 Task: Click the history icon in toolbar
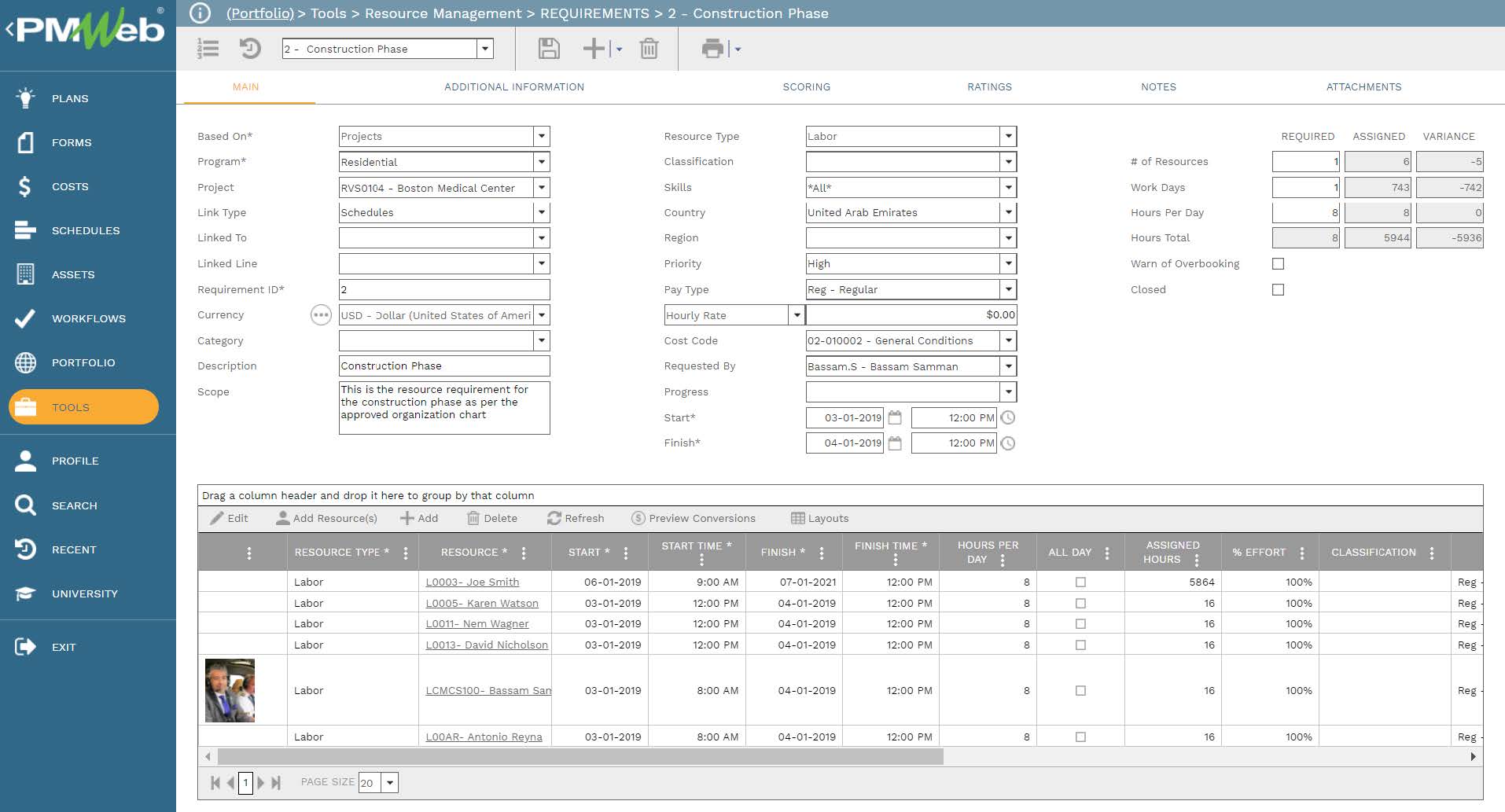[x=250, y=49]
